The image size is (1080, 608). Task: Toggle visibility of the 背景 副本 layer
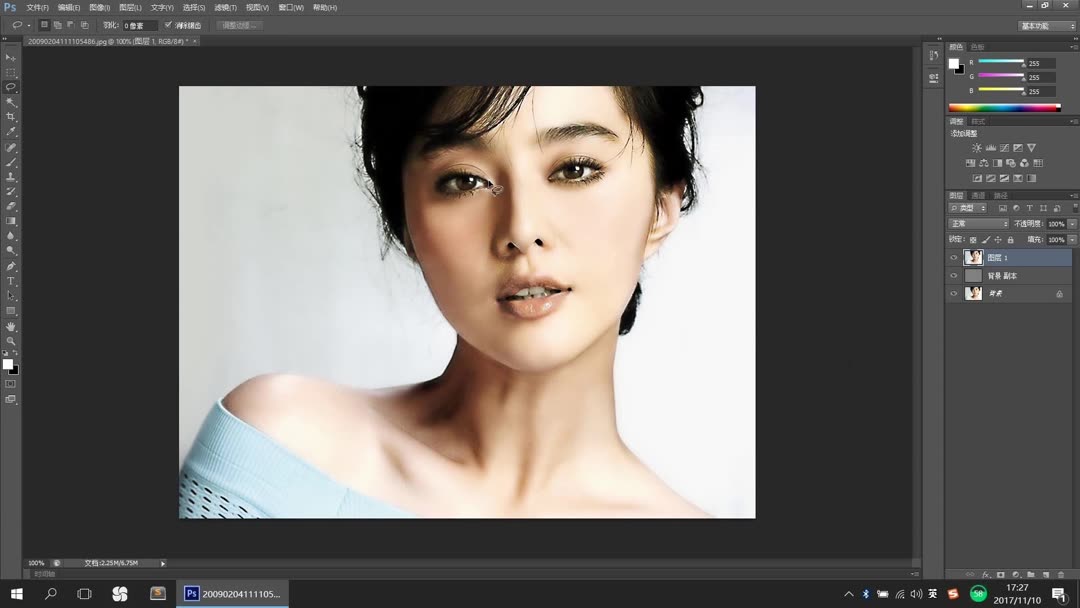(x=954, y=274)
